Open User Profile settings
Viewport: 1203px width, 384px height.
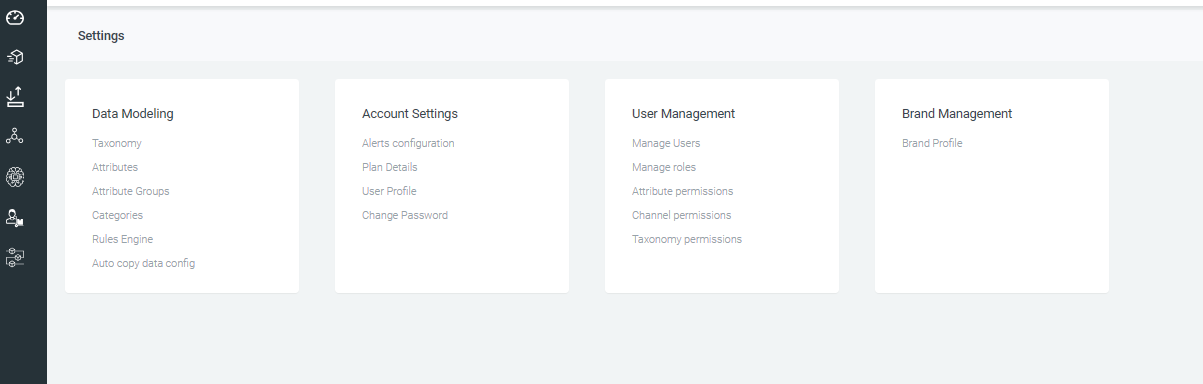point(389,191)
